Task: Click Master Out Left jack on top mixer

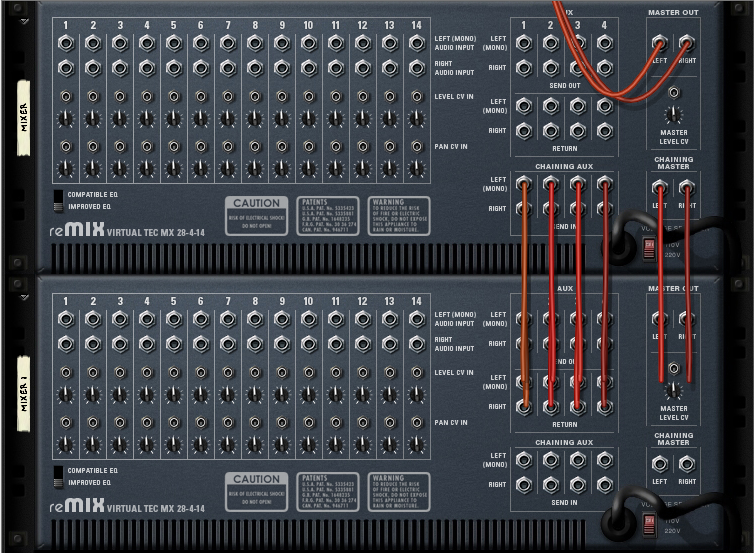Action: [659, 44]
